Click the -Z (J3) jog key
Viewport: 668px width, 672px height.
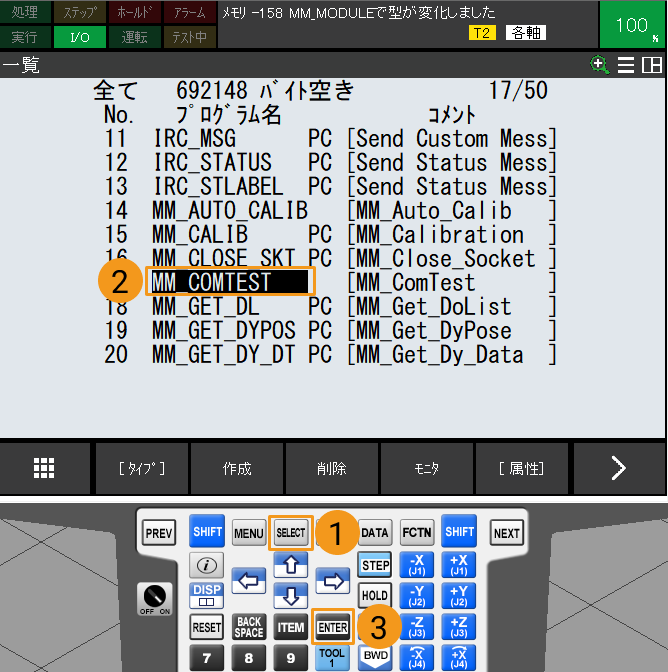(417, 627)
